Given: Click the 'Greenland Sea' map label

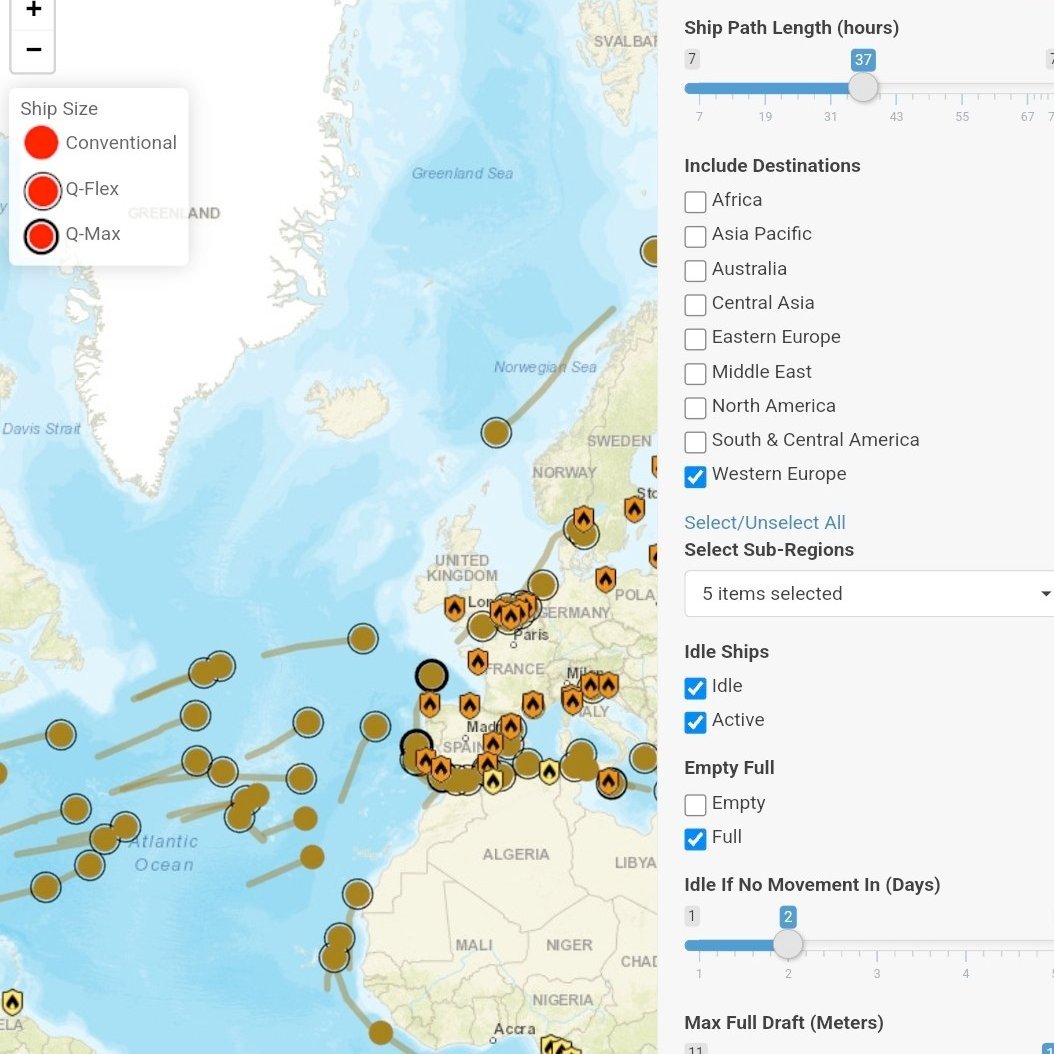Looking at the screenshot, I should [x=462, y=173].
